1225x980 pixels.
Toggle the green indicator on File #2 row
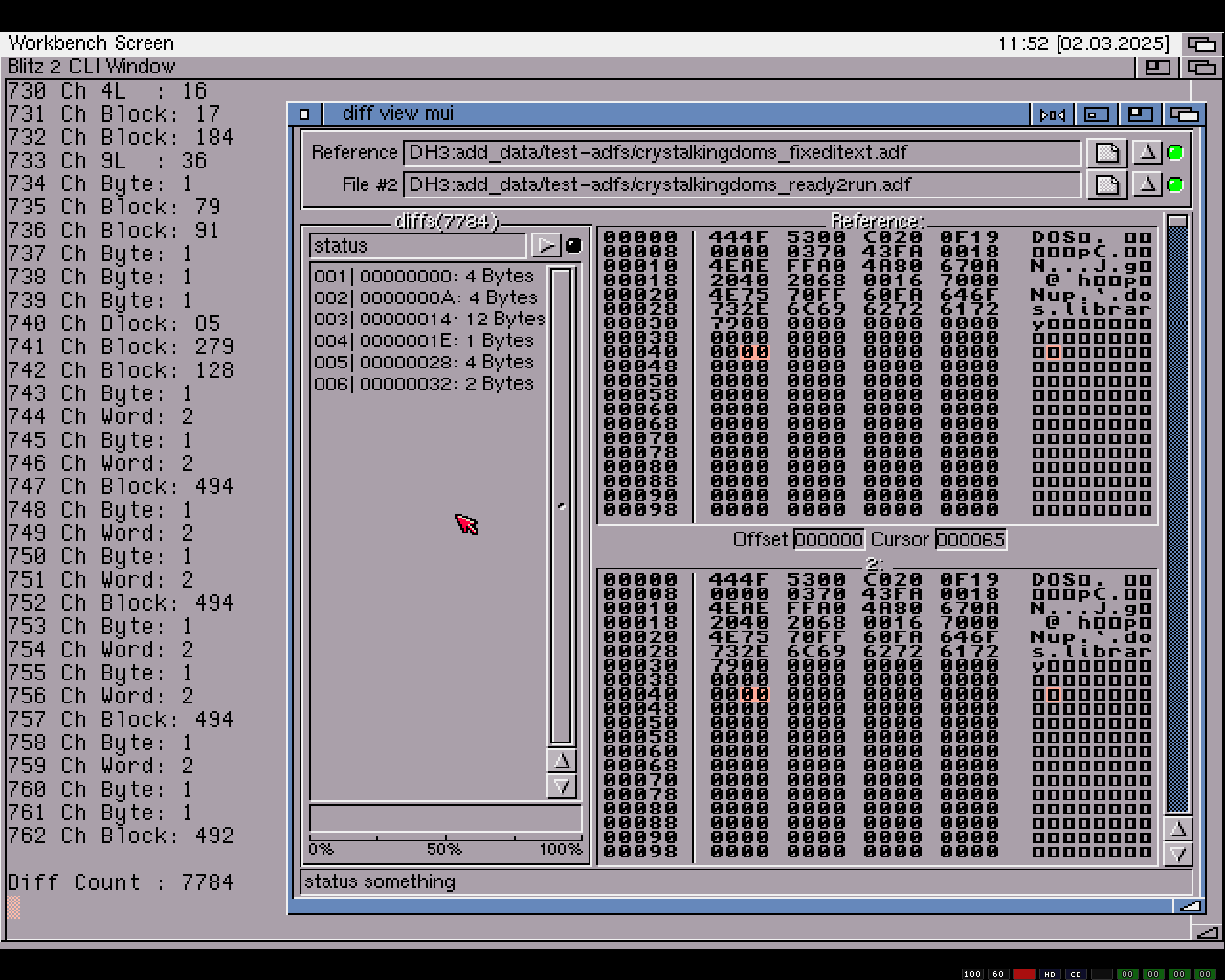[1175, 186]
